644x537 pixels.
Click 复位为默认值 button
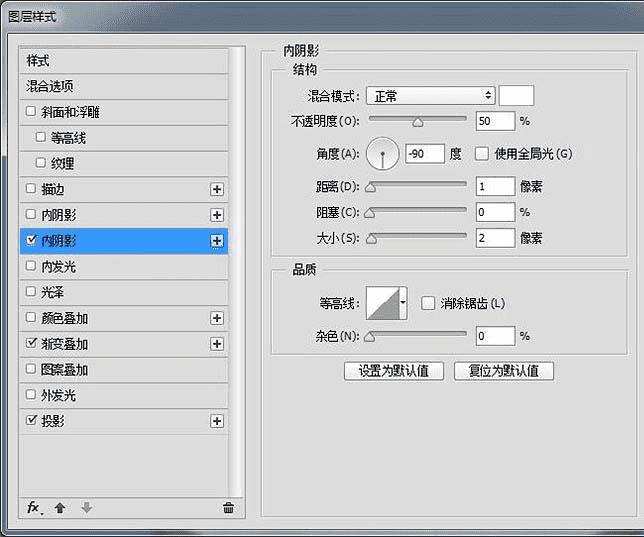point(504,371)
